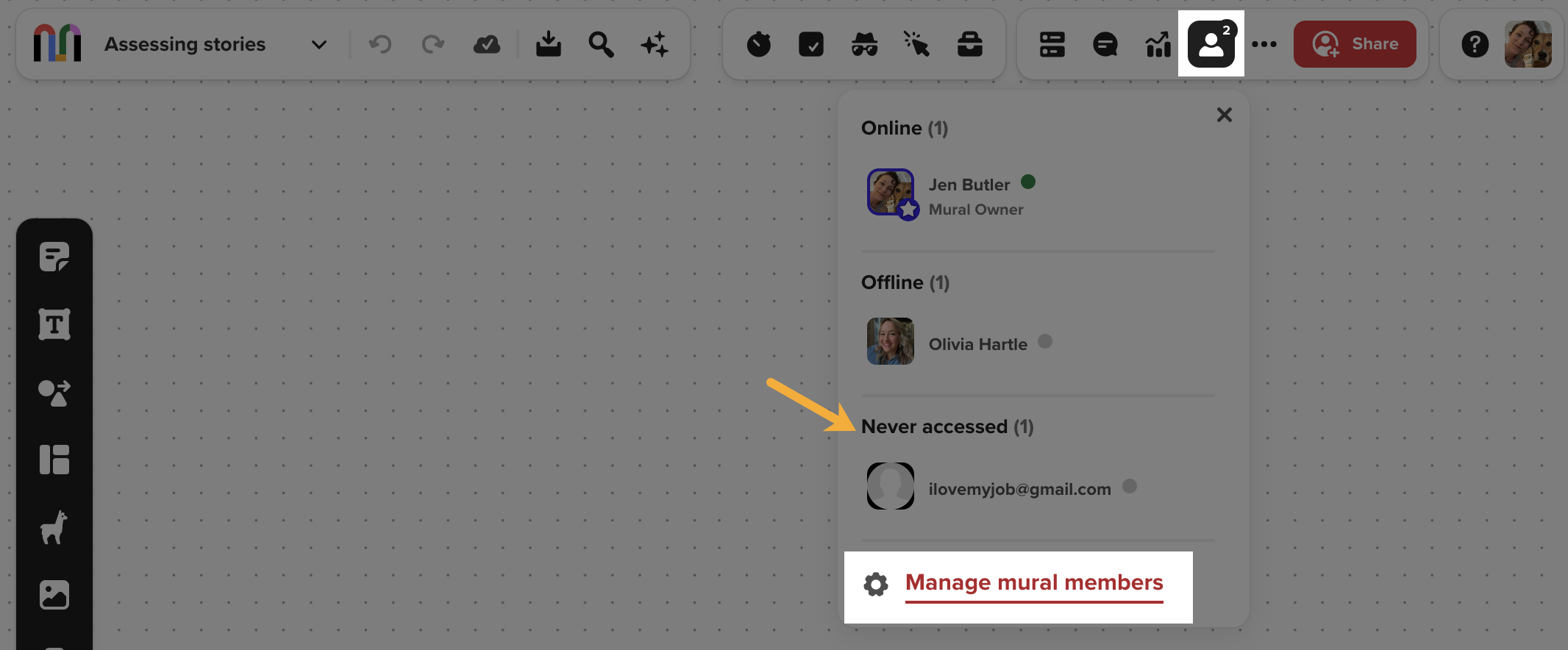Click the ilovemyjob@gmail.com placeholder avatar
Screen dimensions: 1568x650
pyautogui.click(x=891, y=486)
